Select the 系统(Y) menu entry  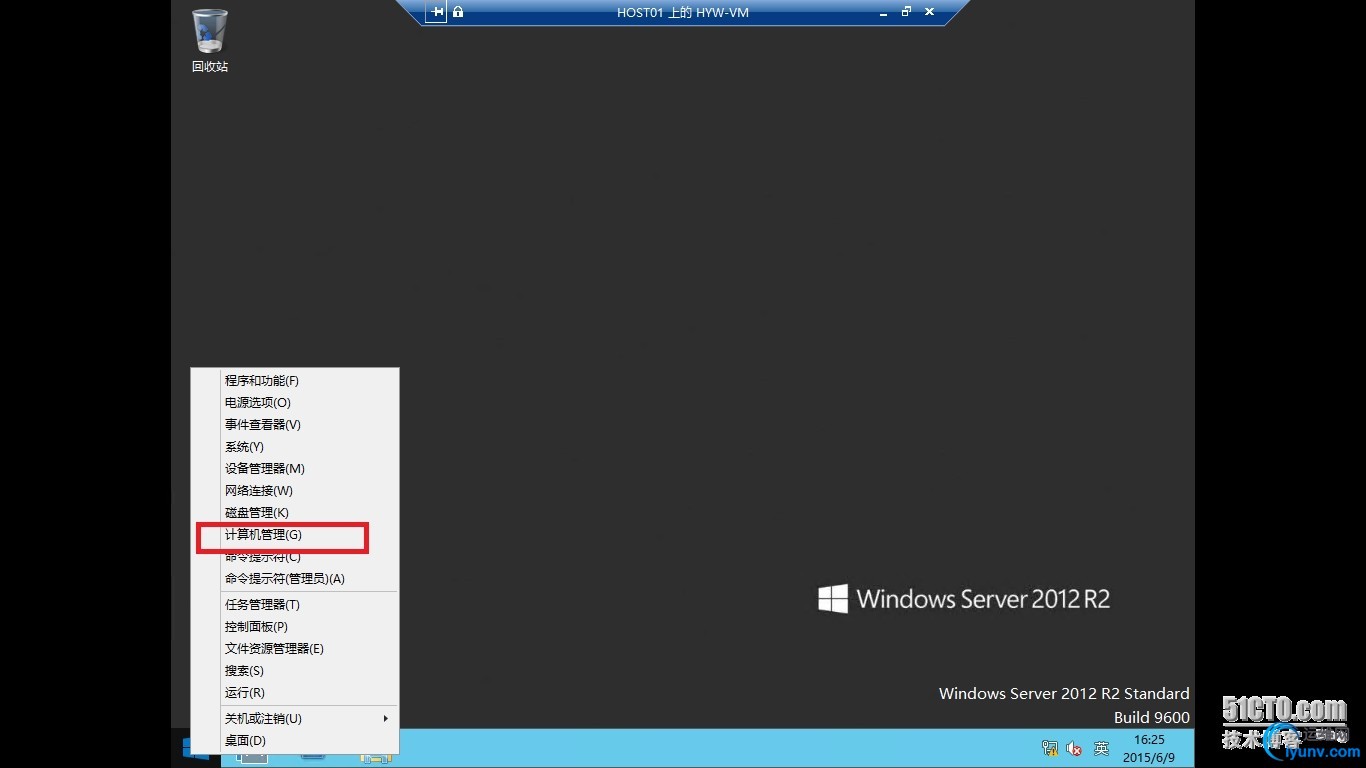coord(295,447)
